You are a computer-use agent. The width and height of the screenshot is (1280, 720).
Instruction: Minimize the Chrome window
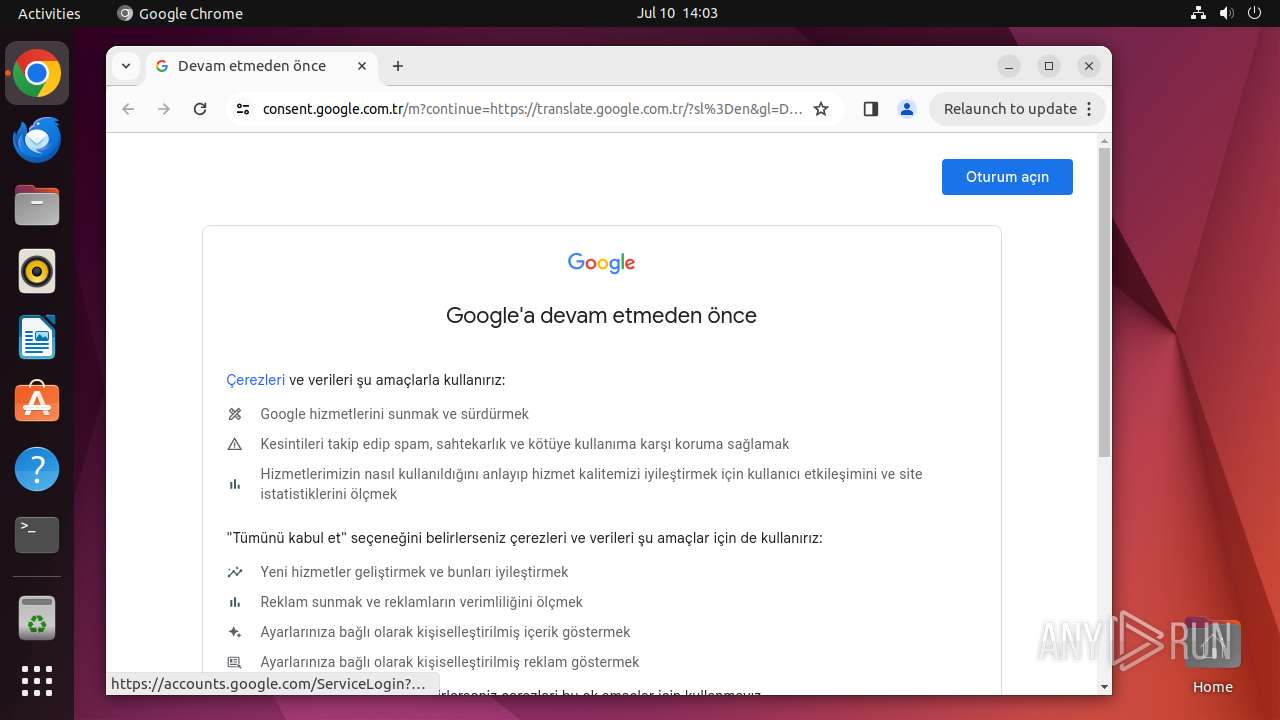tap(1009, 66)
